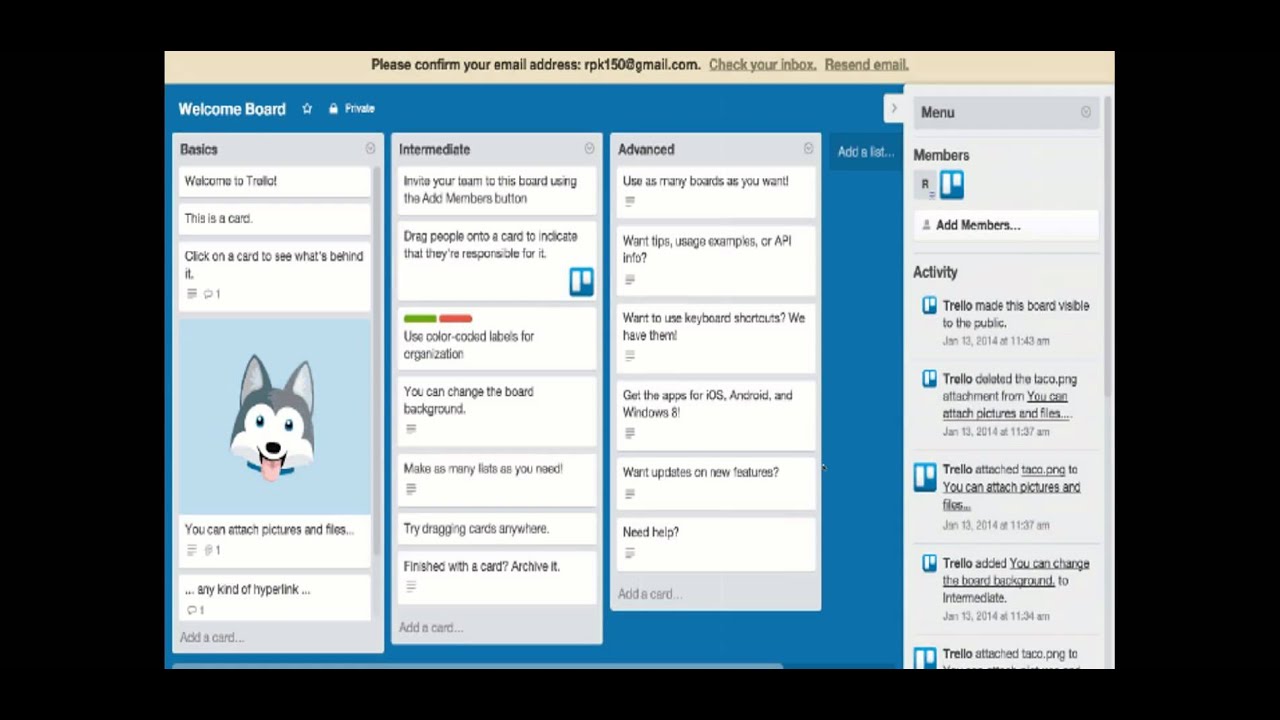This screenshot has width=1280, height=720.
Task: Click the sidebar vertical scrollbar
Action: tap(1108, 245)
